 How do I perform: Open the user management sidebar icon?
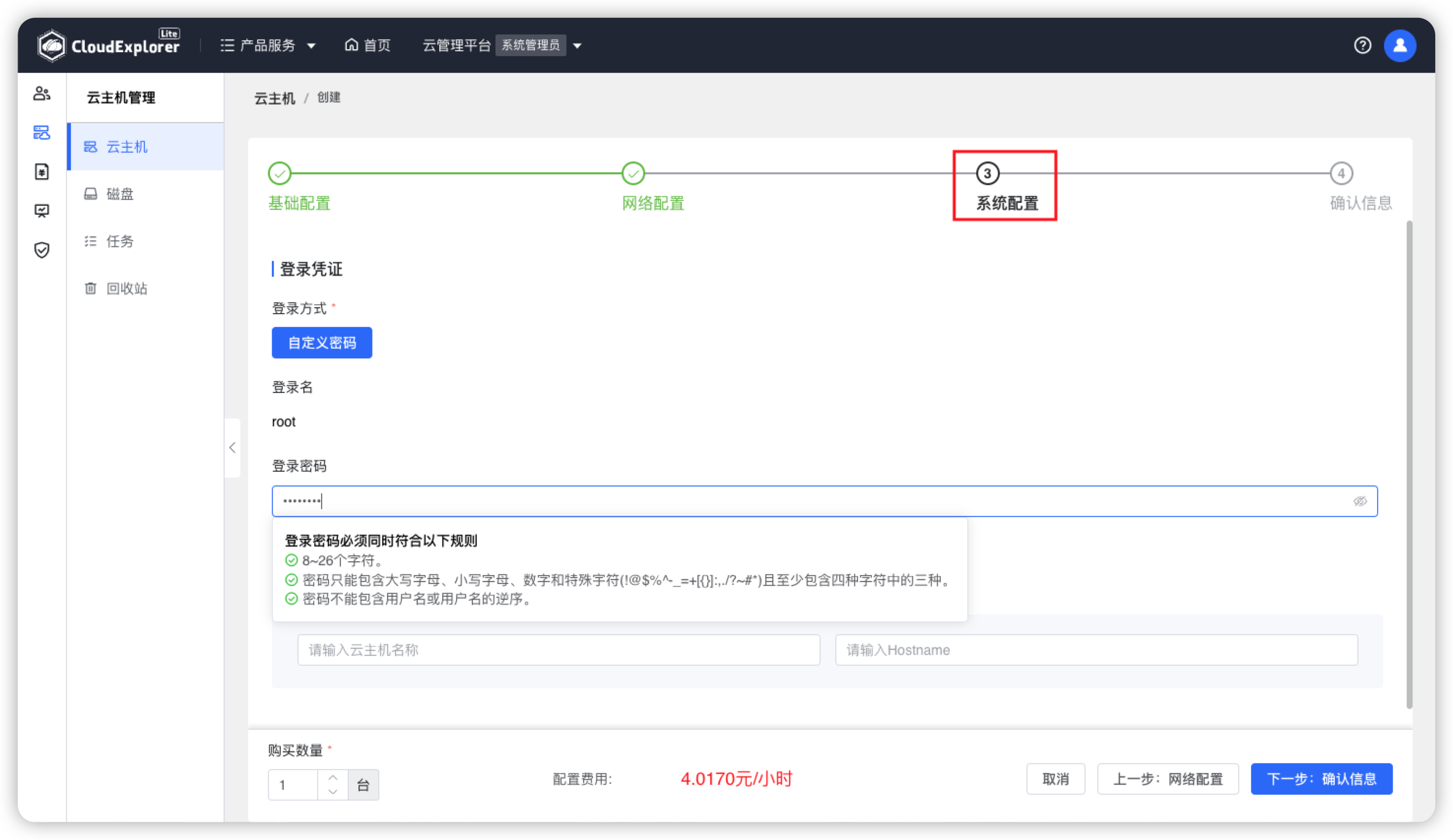[41, 93]
